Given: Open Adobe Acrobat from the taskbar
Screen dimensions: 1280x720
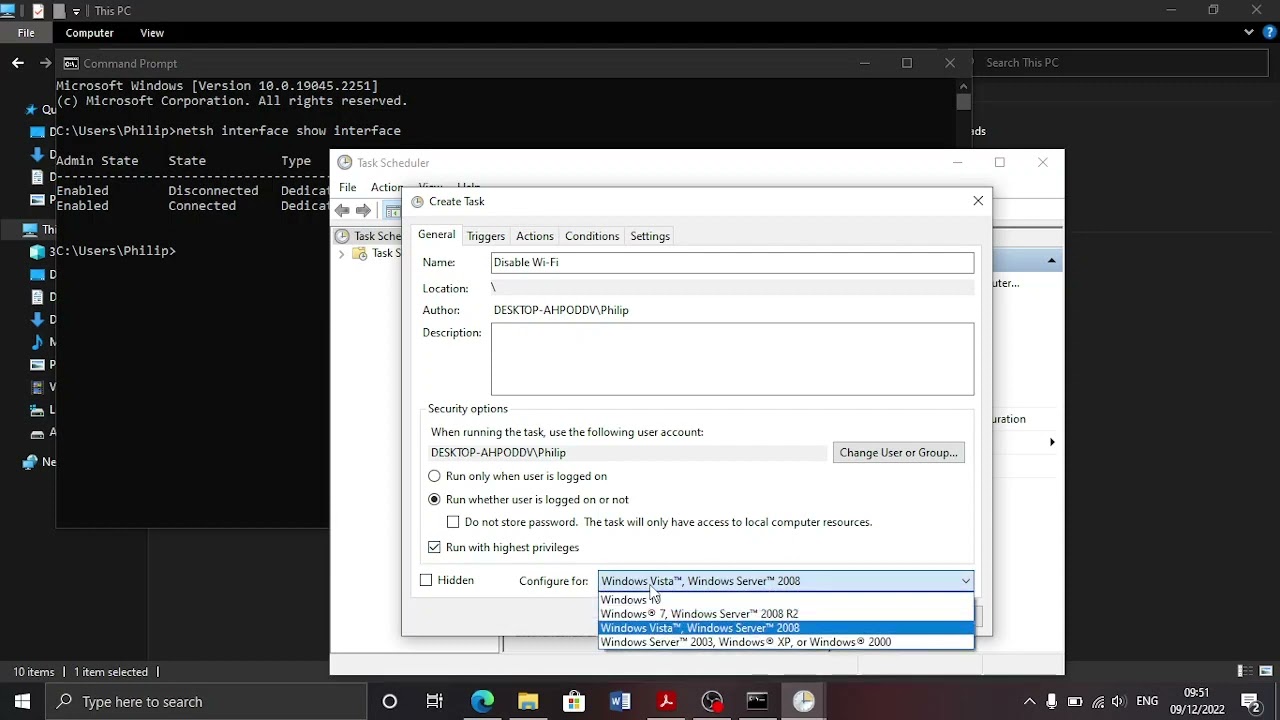Looking at the screenshot, I should click(x=666, y=701).
